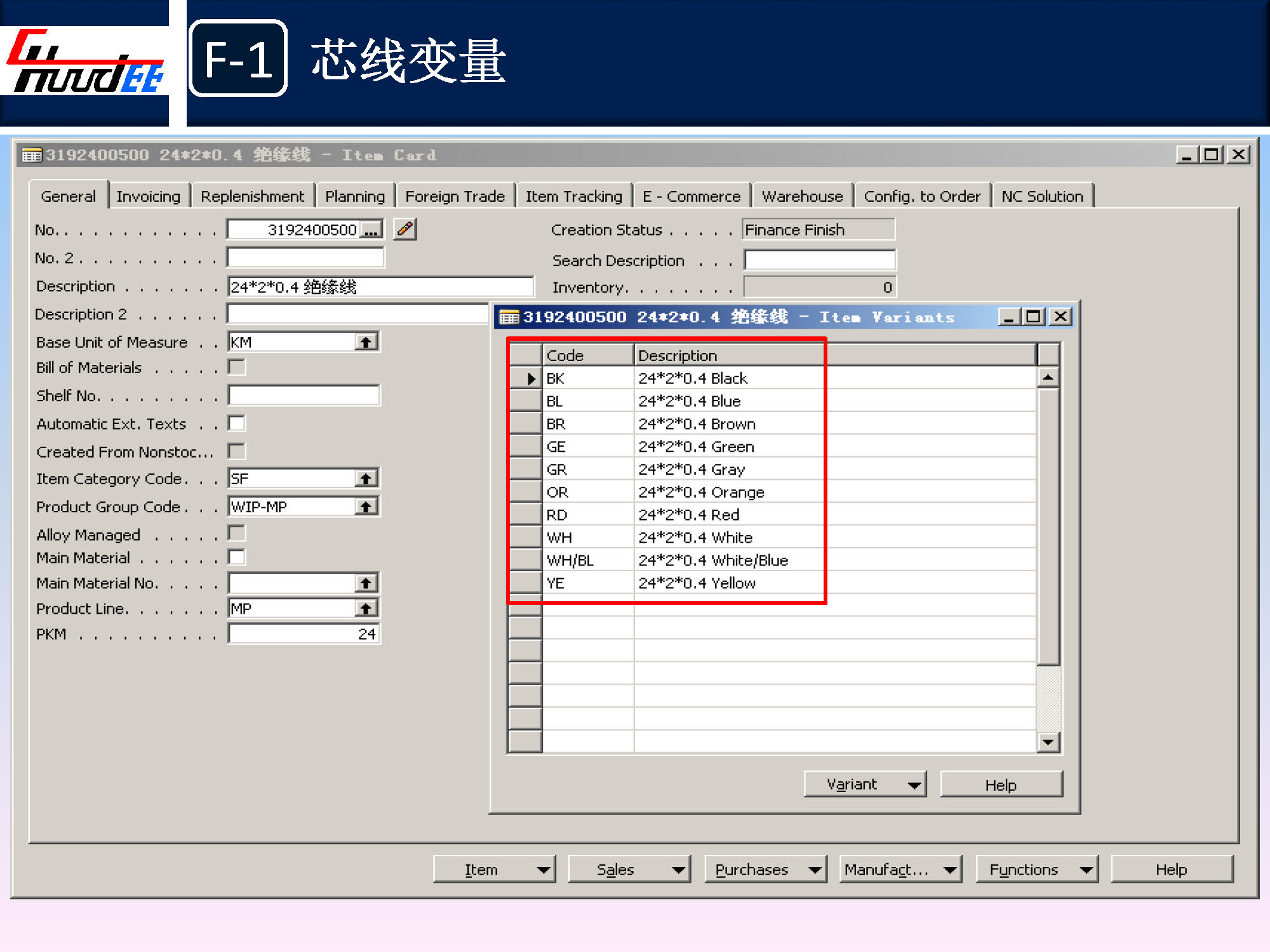This screenshot has width=1270, height=952.
Task: Expand the Purchases menu button
Action: pos(766,869)
